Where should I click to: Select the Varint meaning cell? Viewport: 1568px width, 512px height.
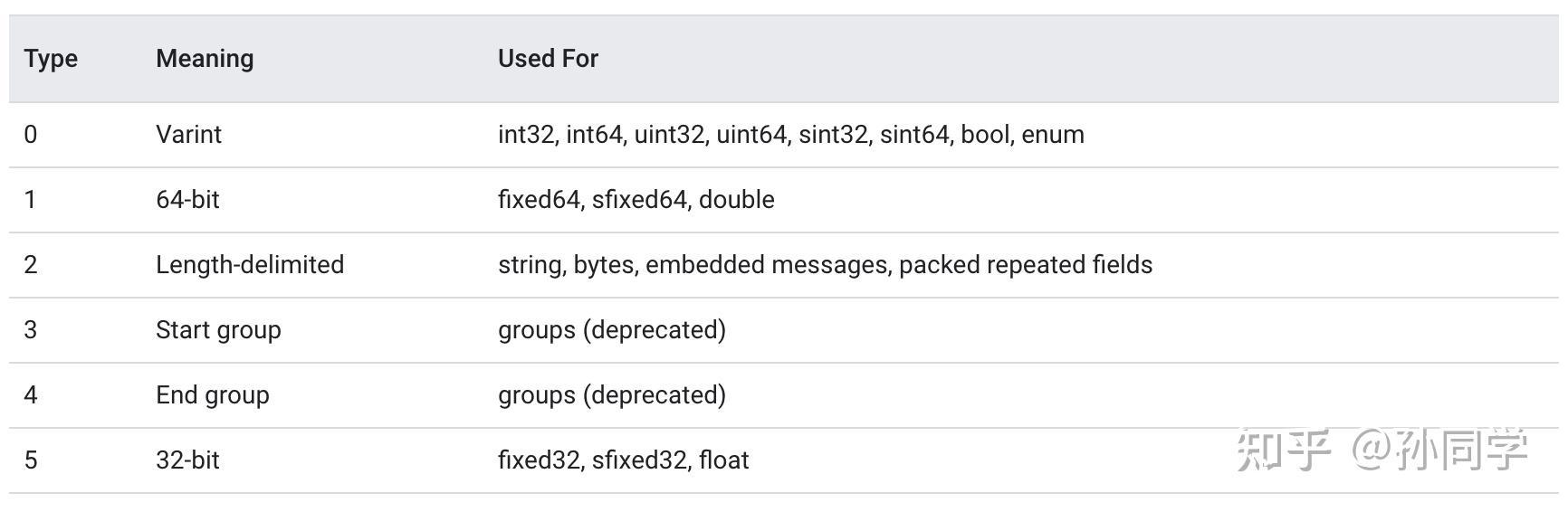(x=188, y=135)
